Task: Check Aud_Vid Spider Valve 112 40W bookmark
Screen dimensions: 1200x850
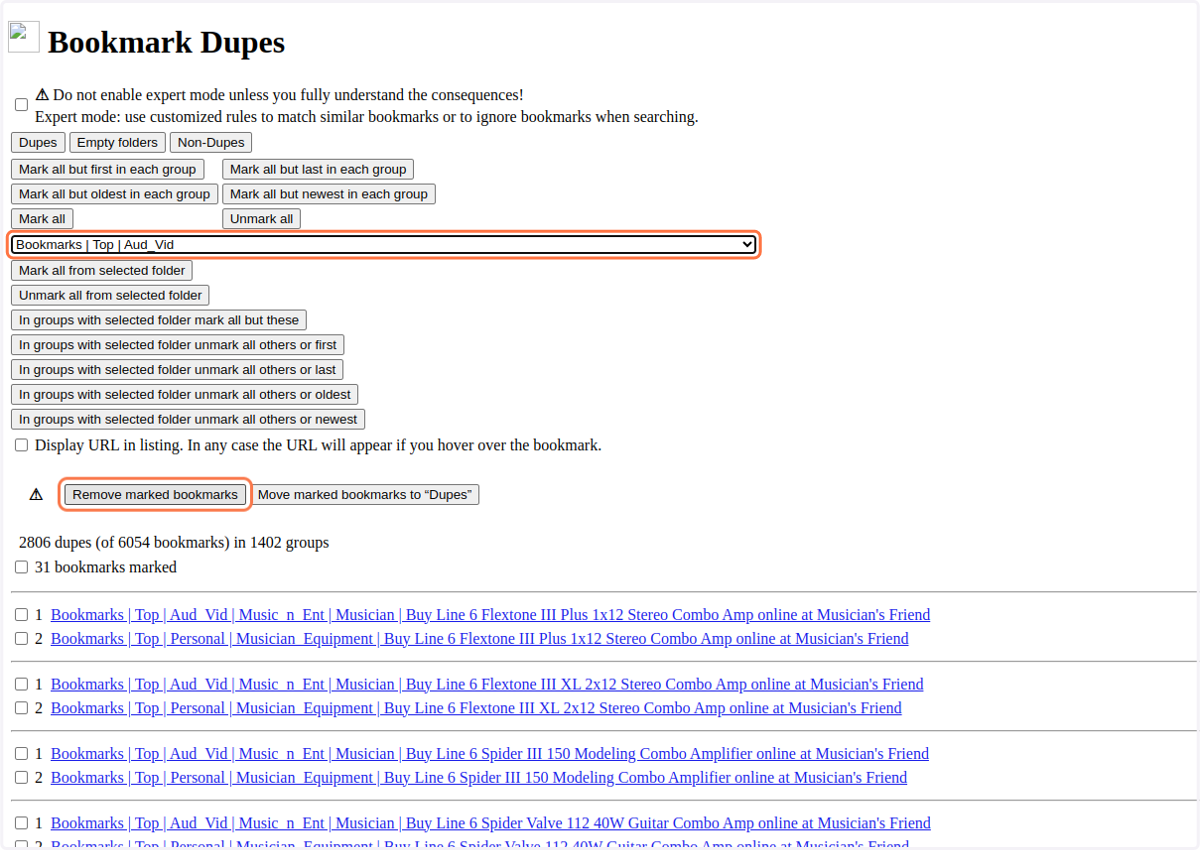Action: pyautogui.click(x=21, y=823)
